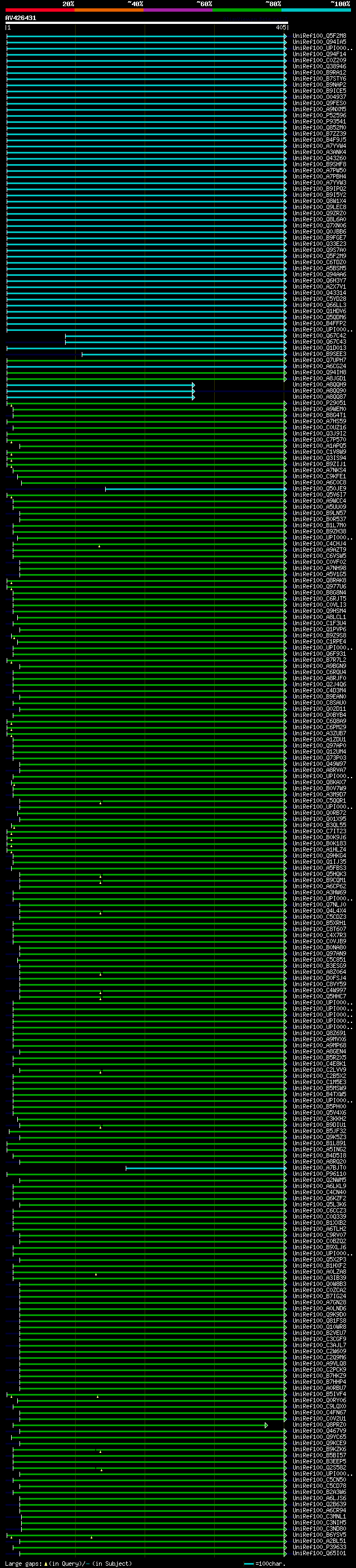Click the short cyan alignment bar for UniRef100_A8QQH9

coord(101,385)
